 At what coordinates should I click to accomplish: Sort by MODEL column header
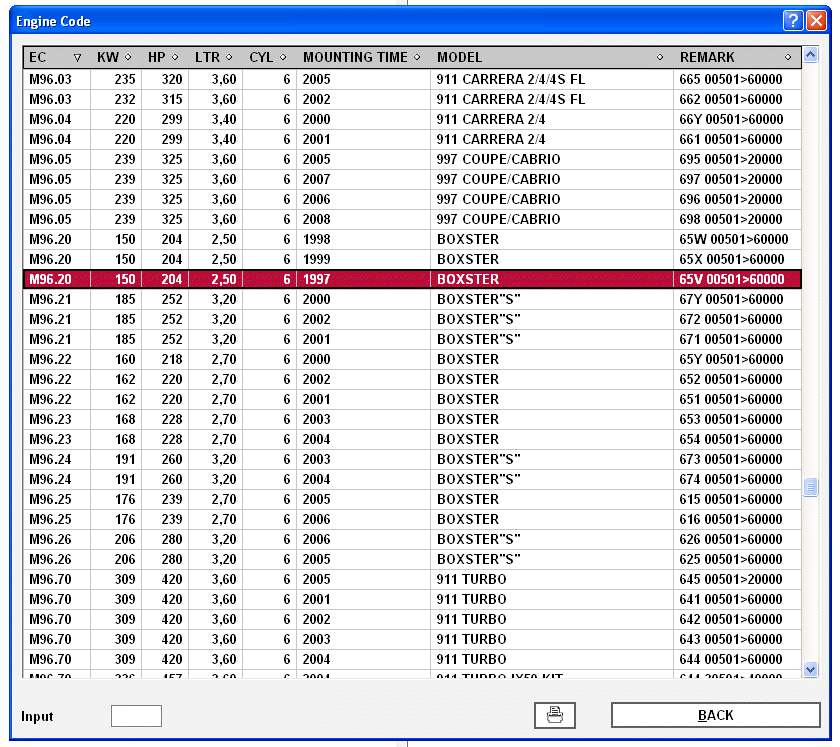(x=550, y=57)
